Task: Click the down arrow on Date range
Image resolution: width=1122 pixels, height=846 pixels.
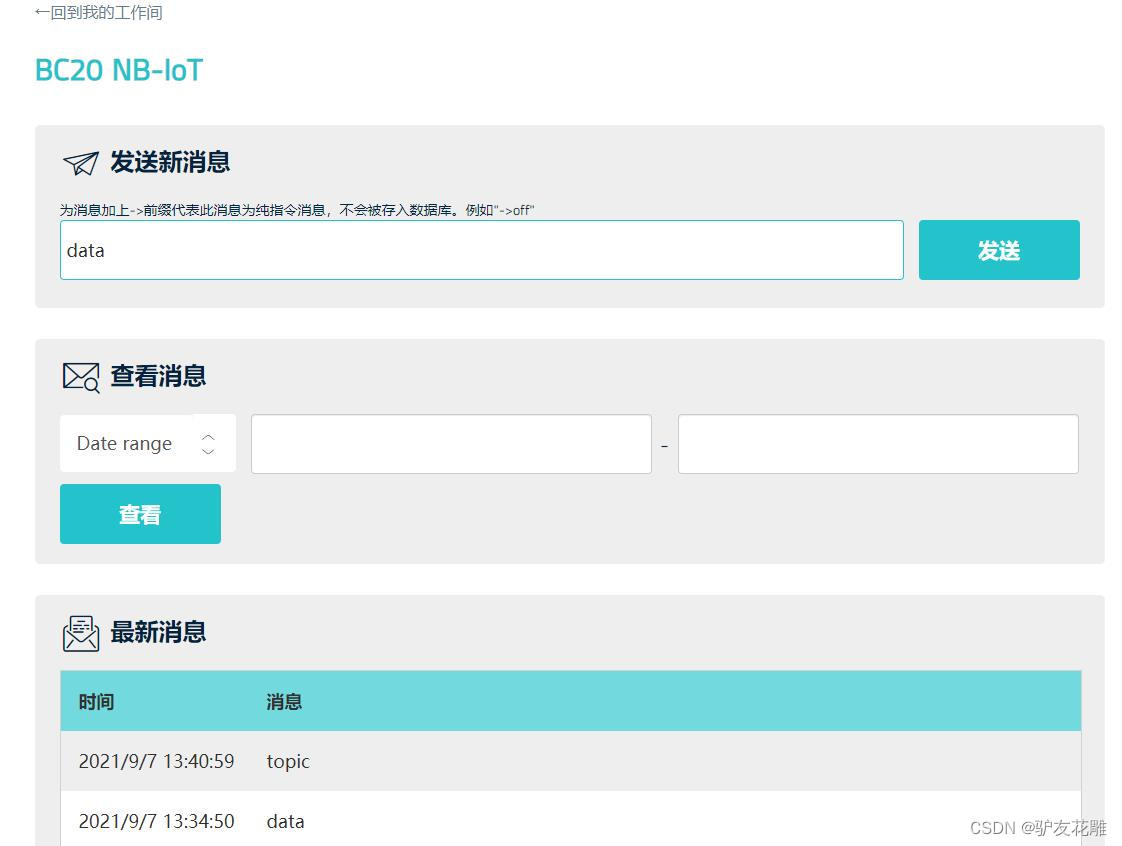Action: click(x=207, y=450)
